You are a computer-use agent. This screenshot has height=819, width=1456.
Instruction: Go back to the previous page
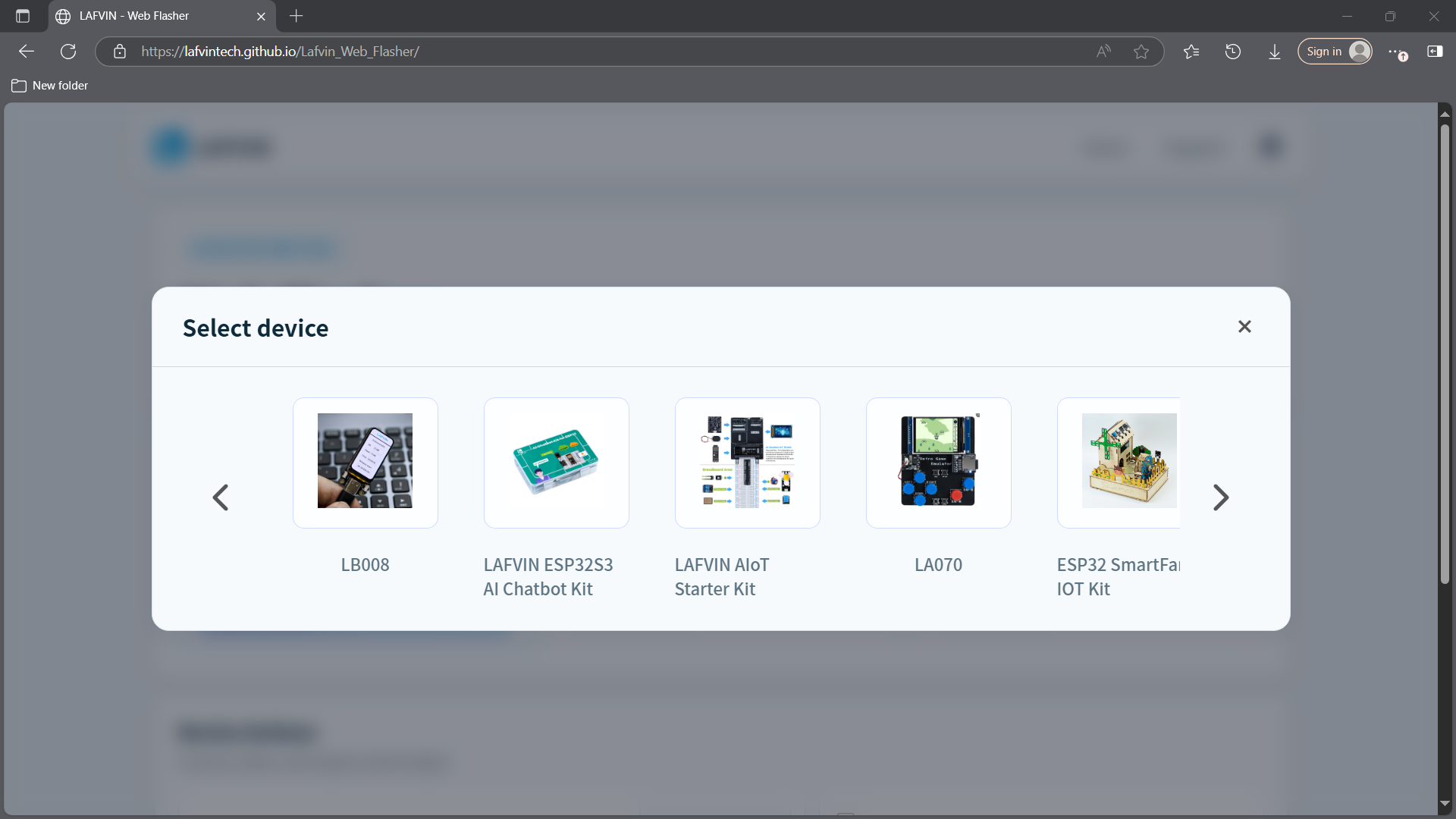[x=27, y=52]
